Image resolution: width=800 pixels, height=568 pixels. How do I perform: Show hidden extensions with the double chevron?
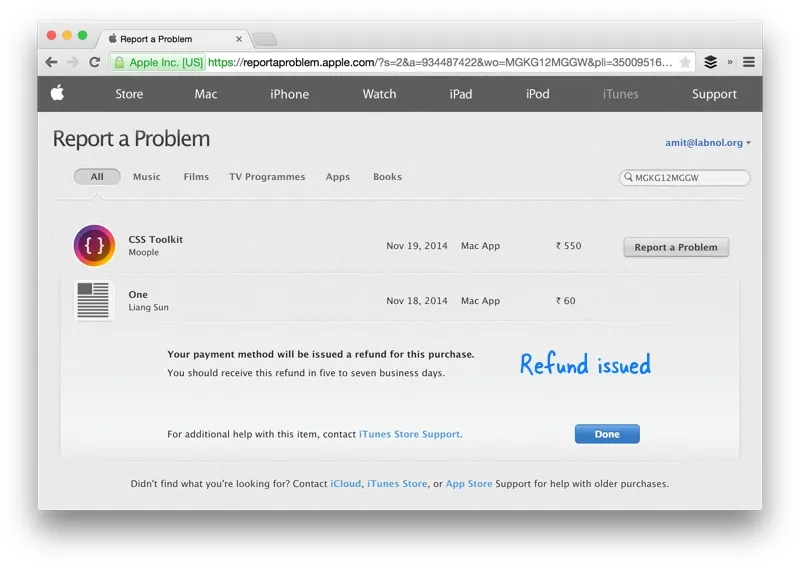coord(730,62)
